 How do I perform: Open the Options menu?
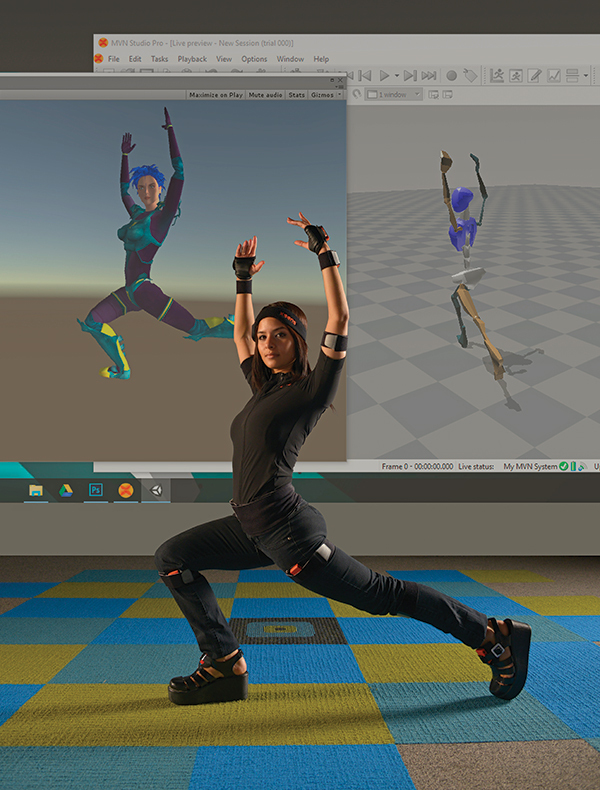[x=254, y=59]
